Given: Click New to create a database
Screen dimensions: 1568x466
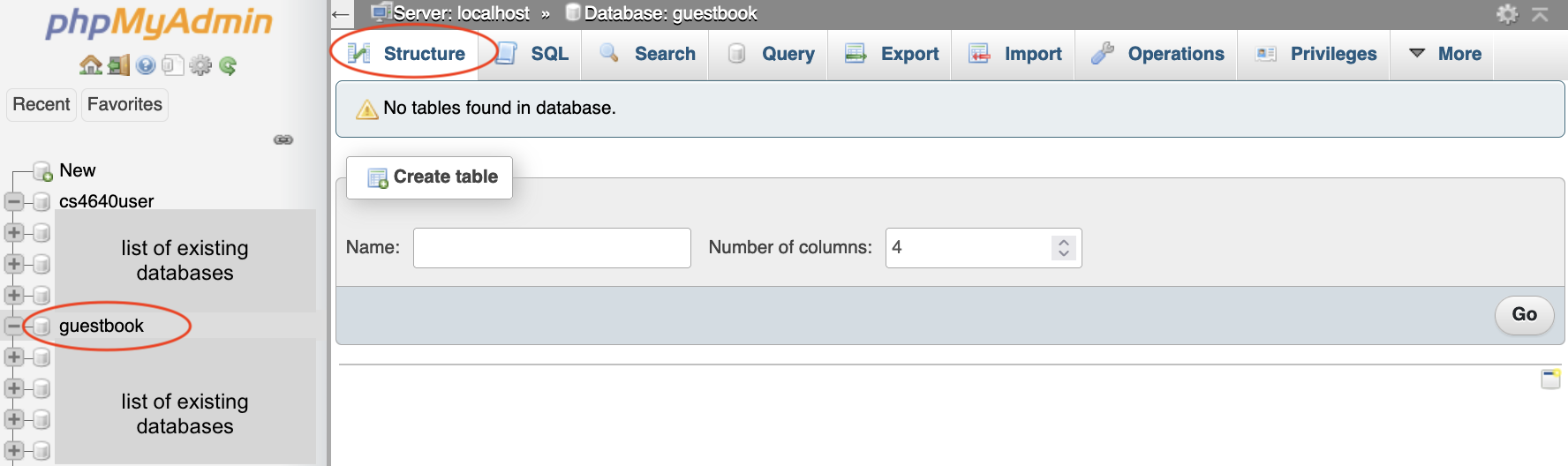Looking at the screenshot, I should (77, 170).
